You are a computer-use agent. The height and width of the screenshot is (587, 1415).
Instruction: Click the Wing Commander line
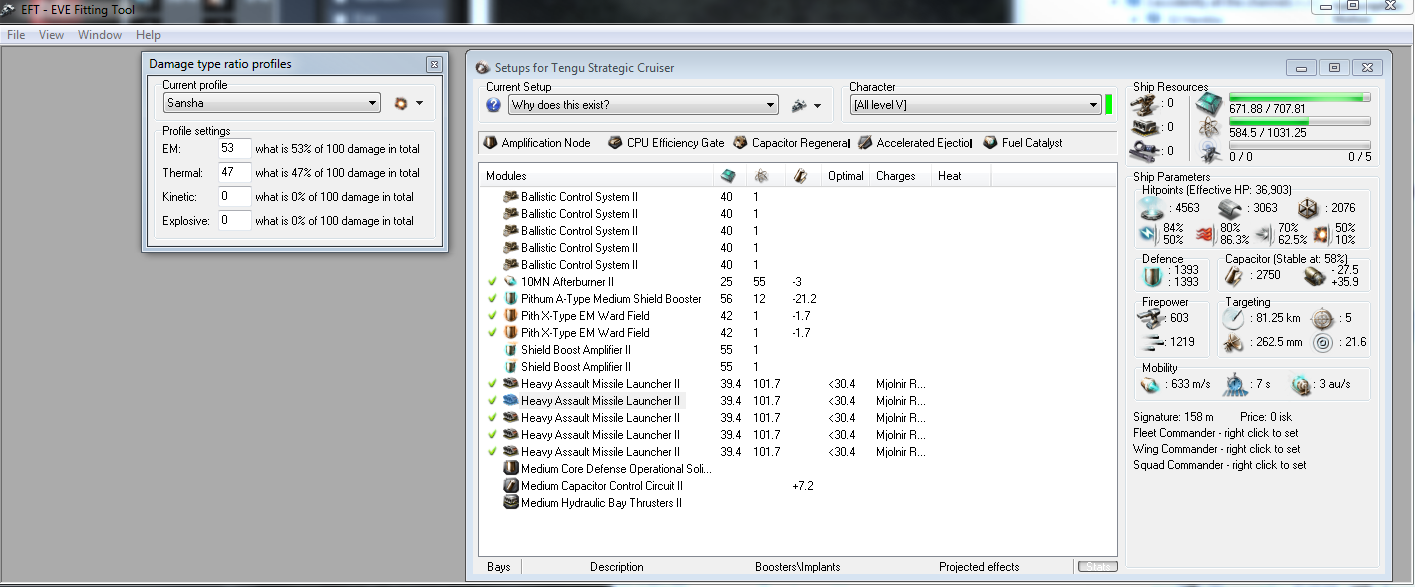pos(1217,449)
